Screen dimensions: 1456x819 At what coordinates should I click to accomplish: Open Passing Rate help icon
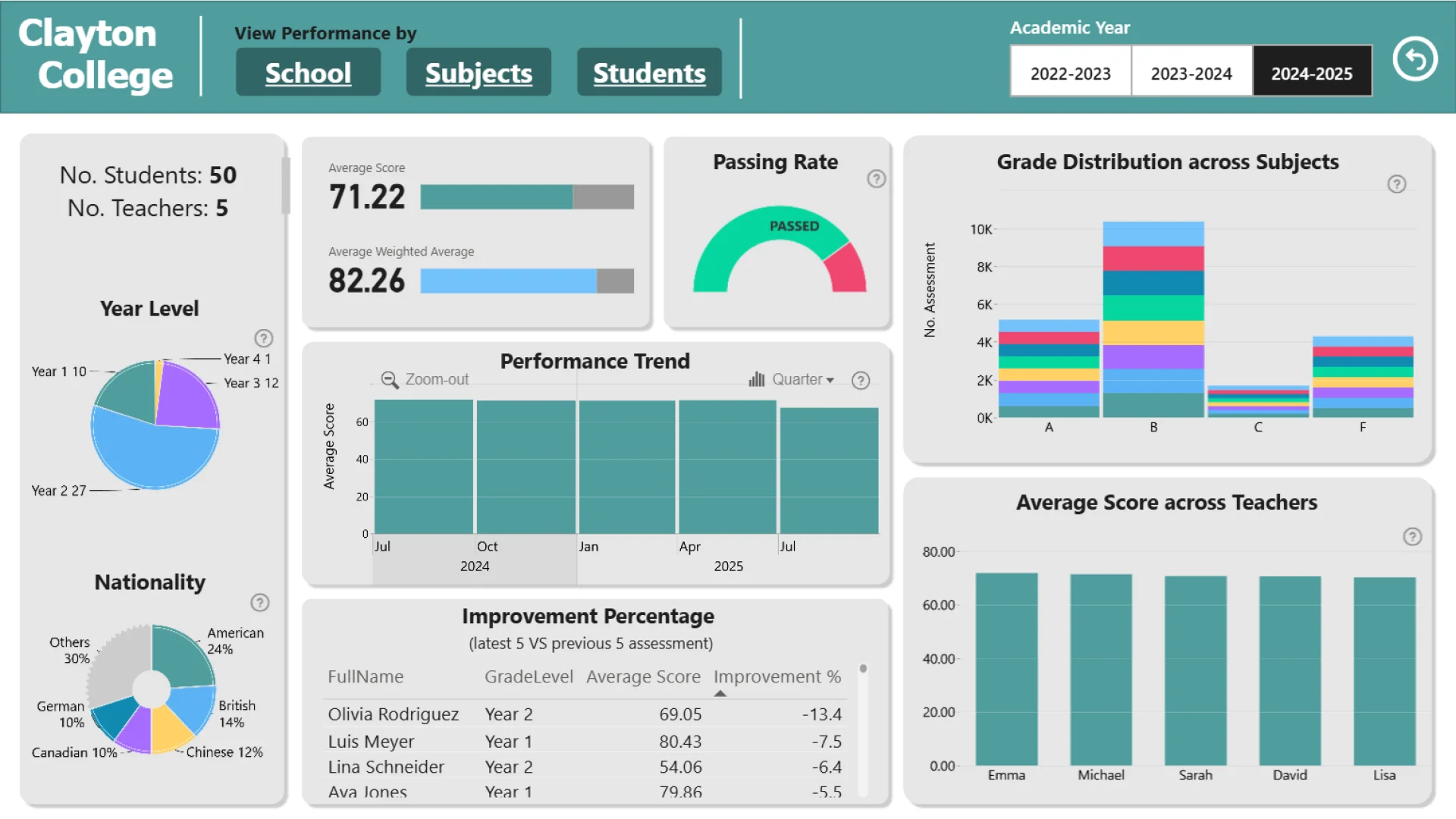(x=876, y=179)
